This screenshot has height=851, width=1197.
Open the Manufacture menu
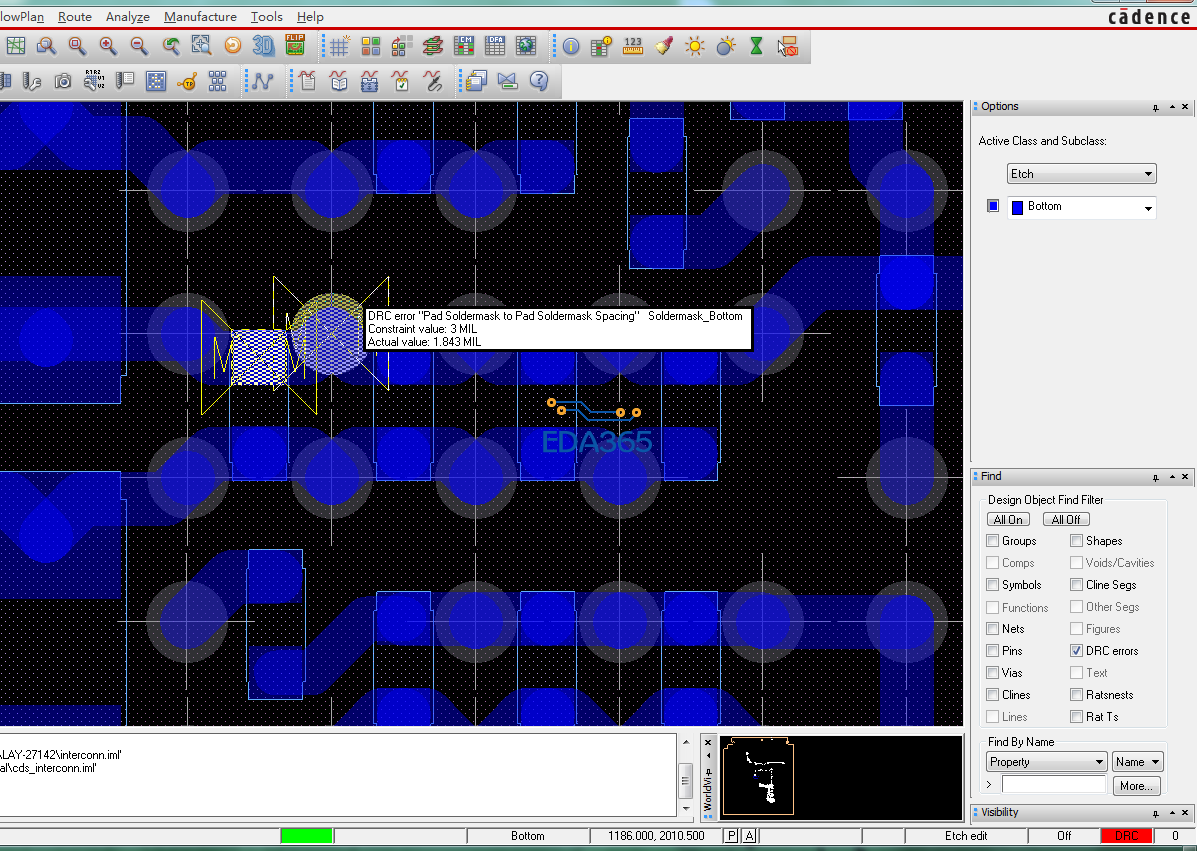click(200, 17)
